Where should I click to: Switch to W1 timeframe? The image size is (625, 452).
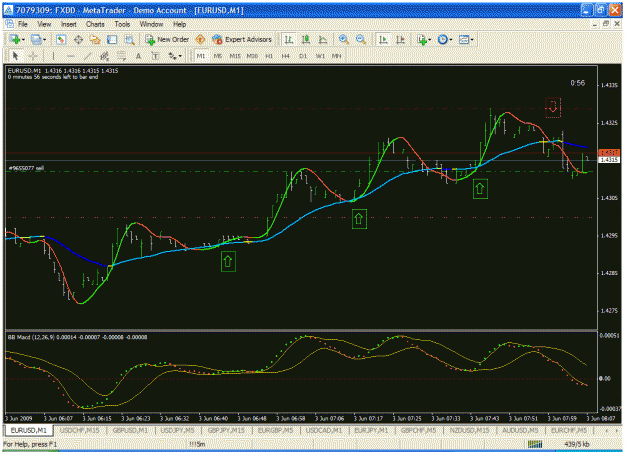point(320,56)
